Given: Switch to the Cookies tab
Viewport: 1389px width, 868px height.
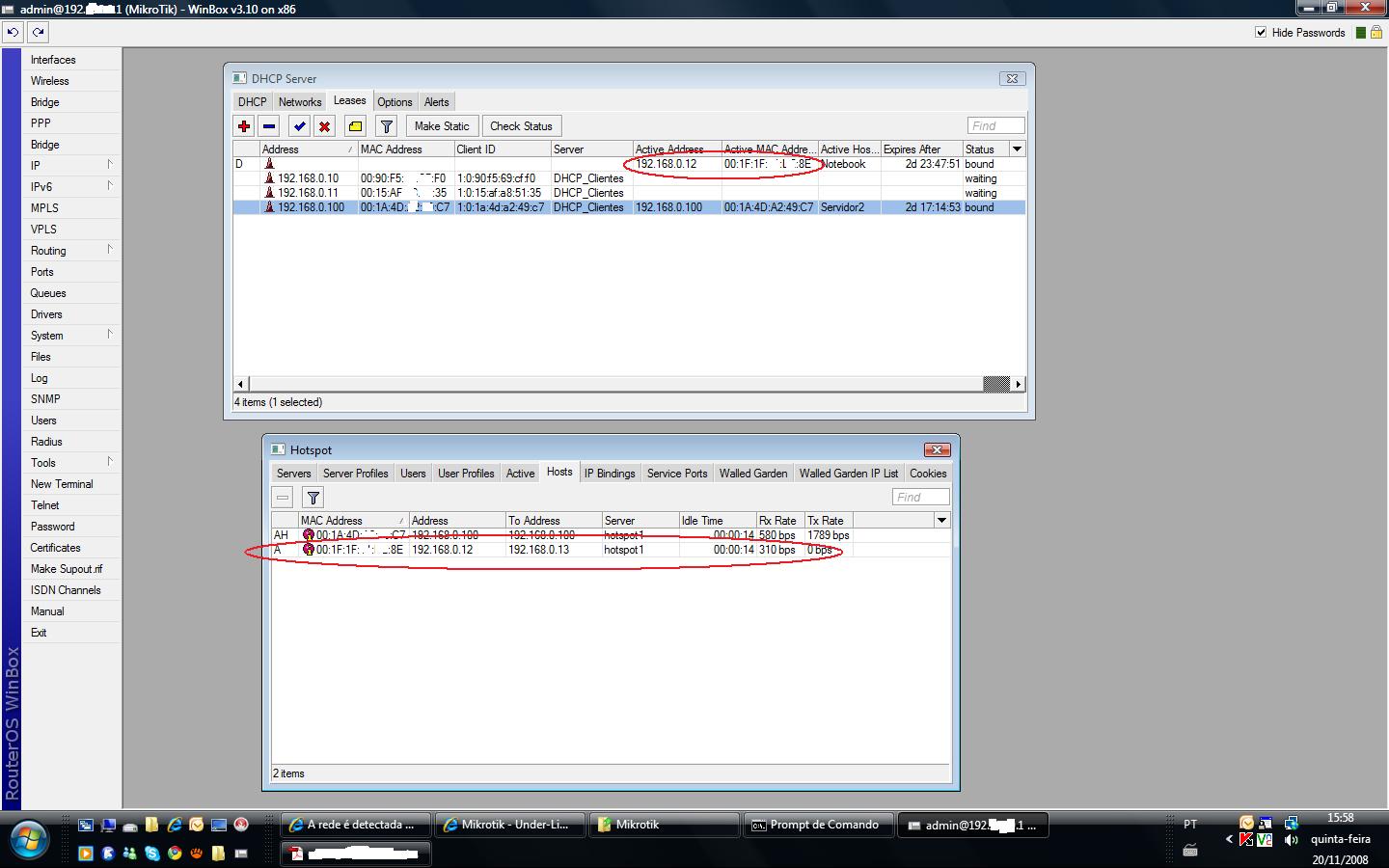Looking at the screenshot, I should tap(928, 473).
